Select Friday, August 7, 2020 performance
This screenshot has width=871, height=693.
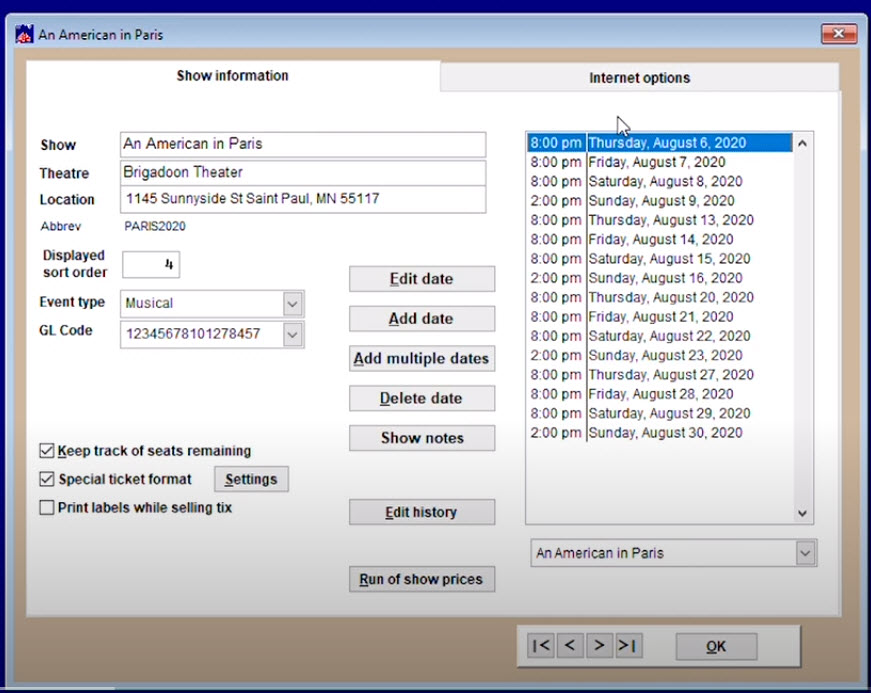[x=659, y=162]
